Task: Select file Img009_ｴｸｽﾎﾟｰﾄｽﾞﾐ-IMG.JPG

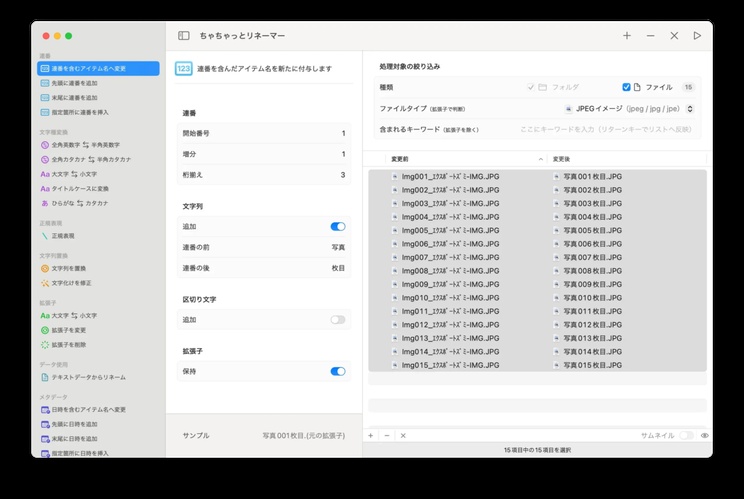Action: (450, 285)
